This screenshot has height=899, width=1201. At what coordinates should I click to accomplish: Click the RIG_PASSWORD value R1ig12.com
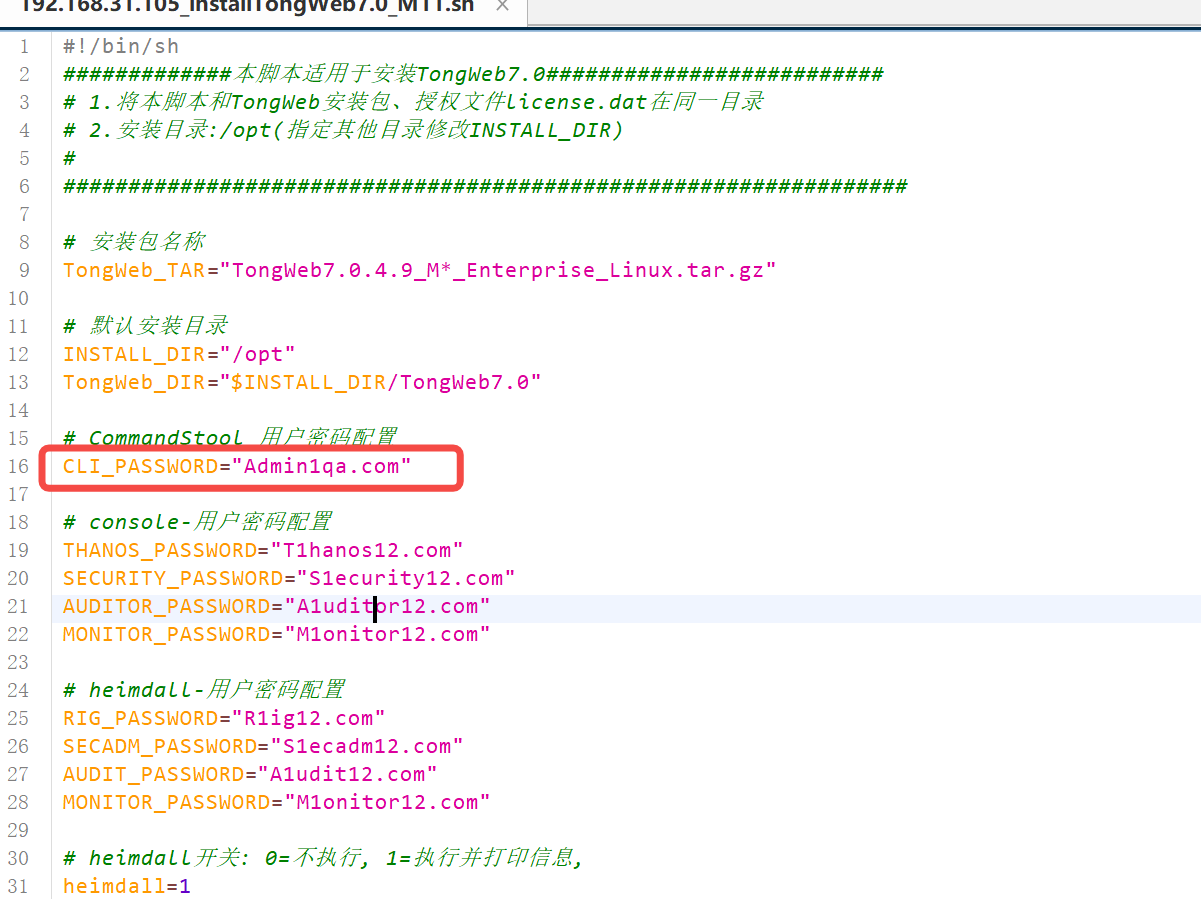309,718
